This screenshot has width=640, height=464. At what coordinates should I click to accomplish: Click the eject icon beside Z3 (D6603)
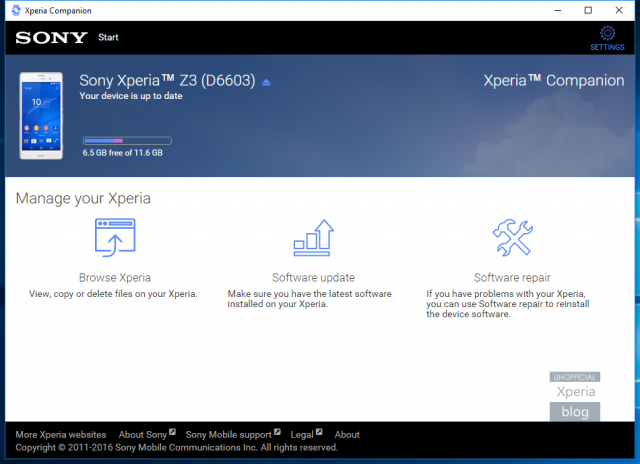pos(266,82)
